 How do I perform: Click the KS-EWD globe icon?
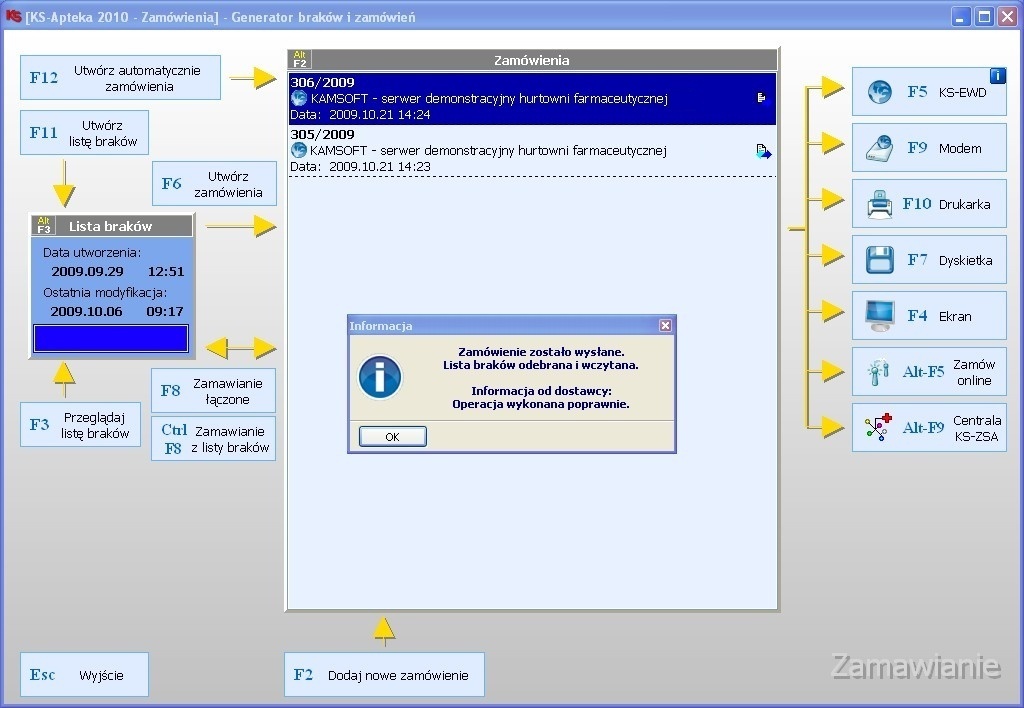point(879,92)
